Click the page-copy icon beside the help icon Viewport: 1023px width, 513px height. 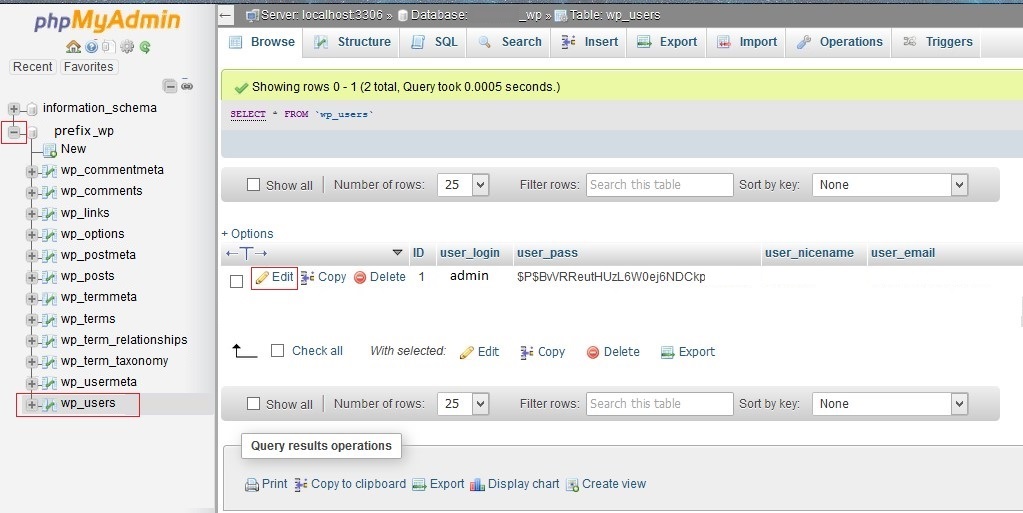tap(109, 46)
